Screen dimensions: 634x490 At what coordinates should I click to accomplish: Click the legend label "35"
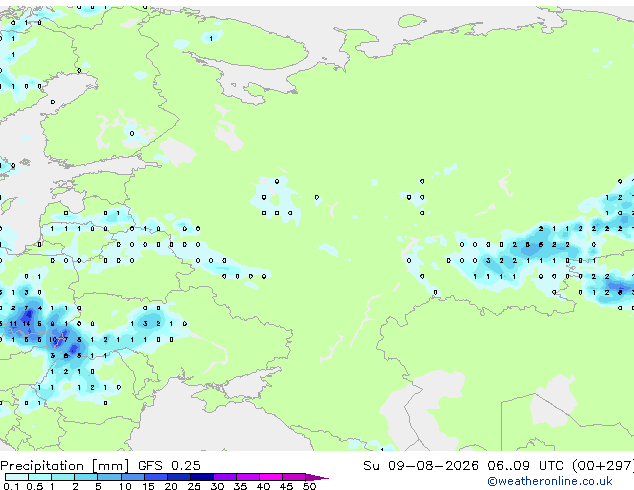[240, 486]
